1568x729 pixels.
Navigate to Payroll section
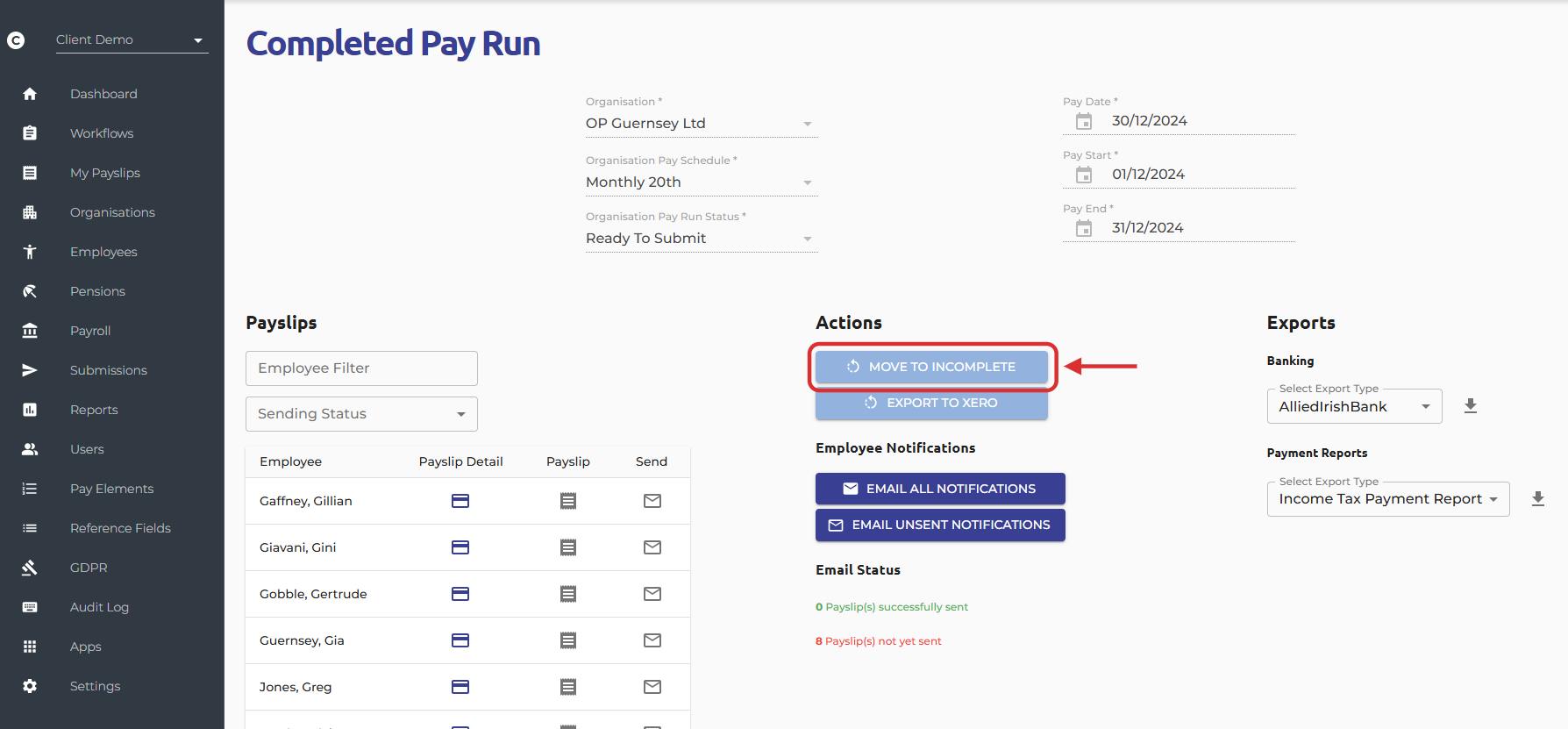tap(90, 331)
